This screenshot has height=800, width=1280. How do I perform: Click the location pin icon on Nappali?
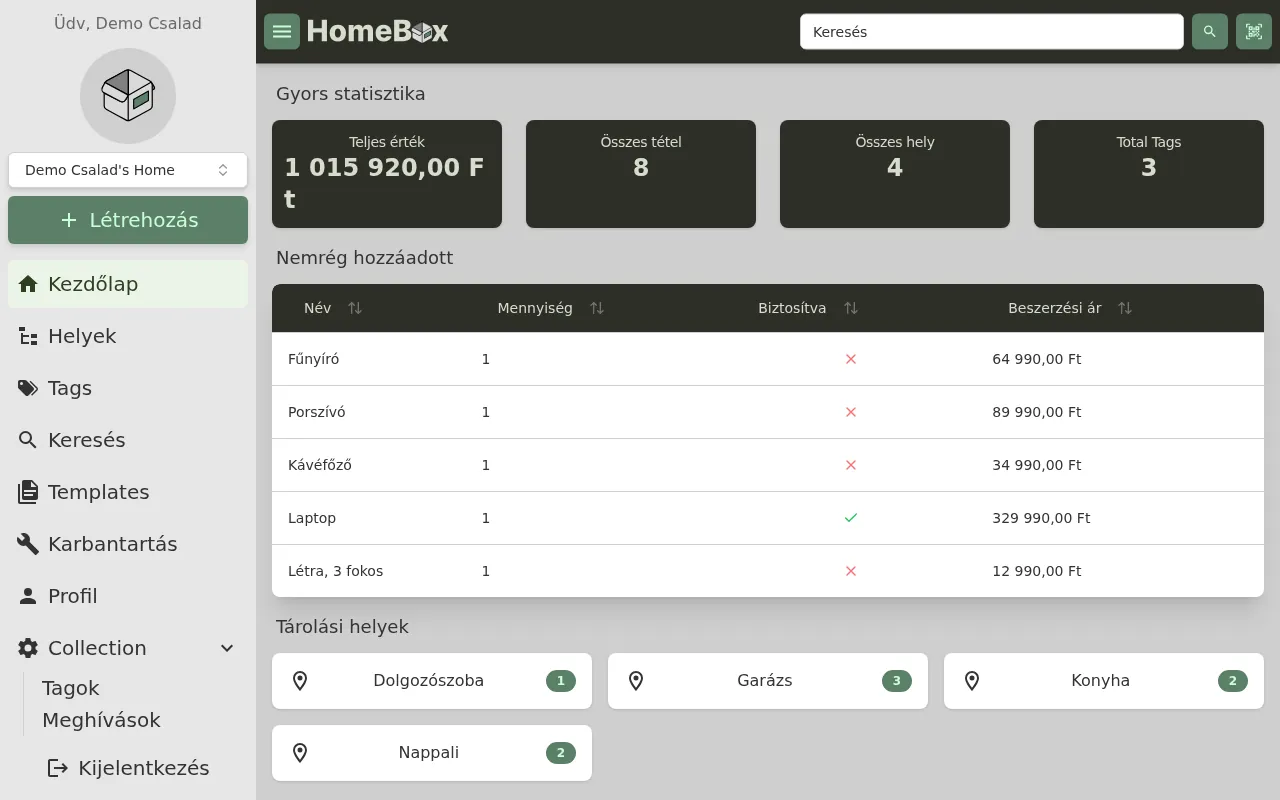coord(300,753)
